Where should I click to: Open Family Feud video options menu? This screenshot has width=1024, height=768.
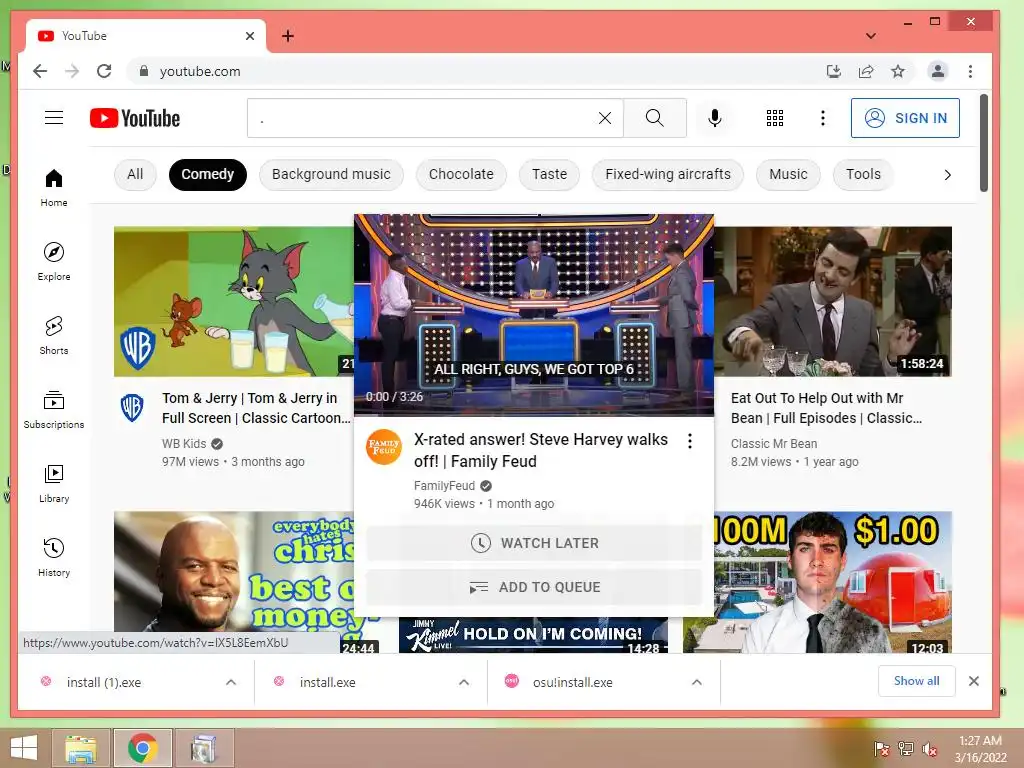690,441
